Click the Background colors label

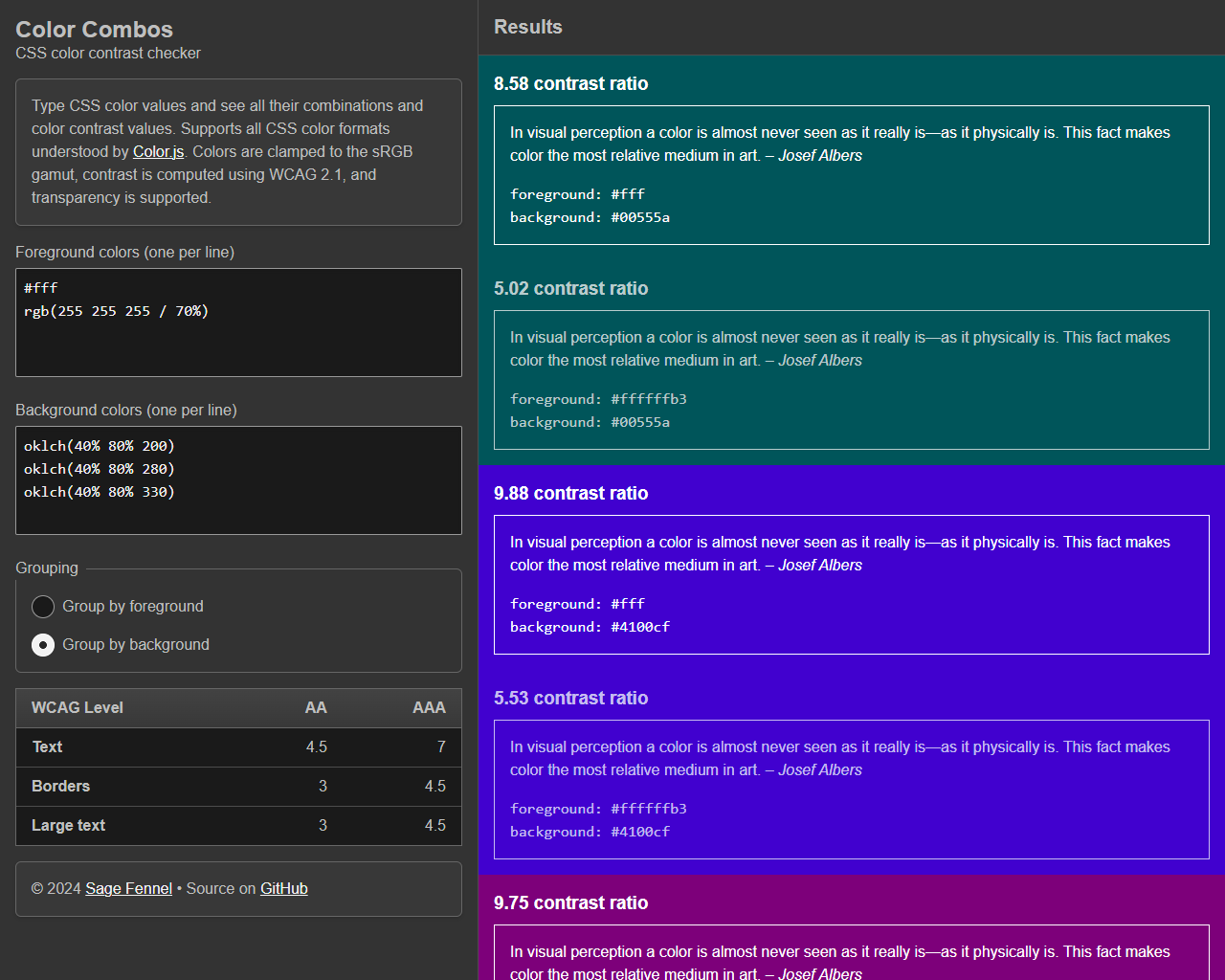point(126,410)
